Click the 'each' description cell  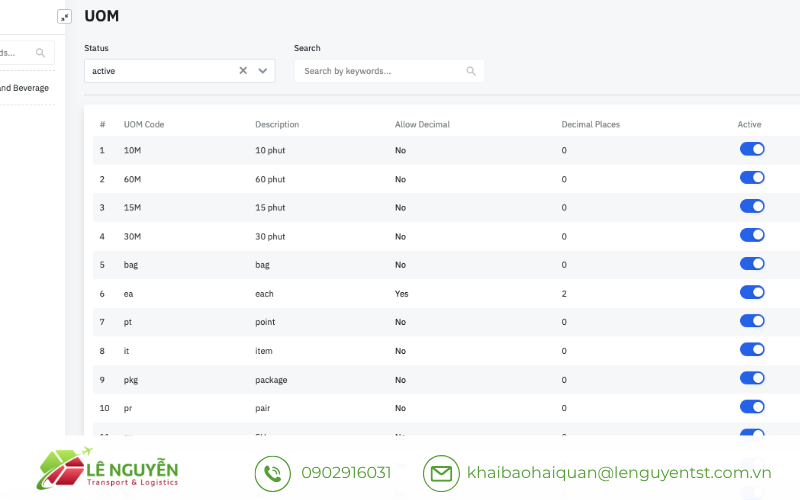[264, 293]
